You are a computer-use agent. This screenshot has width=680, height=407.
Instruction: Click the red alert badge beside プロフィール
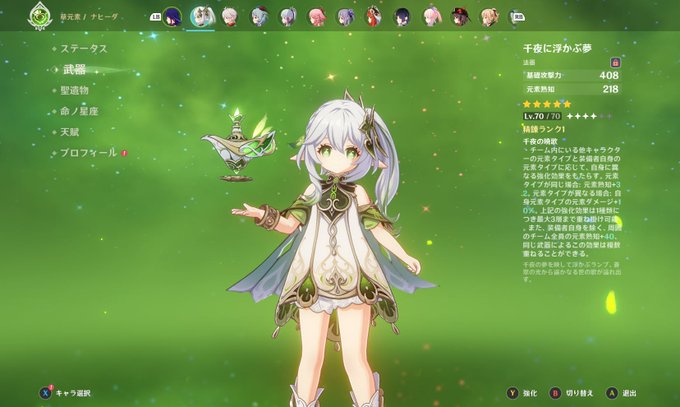tap(124, 153)
